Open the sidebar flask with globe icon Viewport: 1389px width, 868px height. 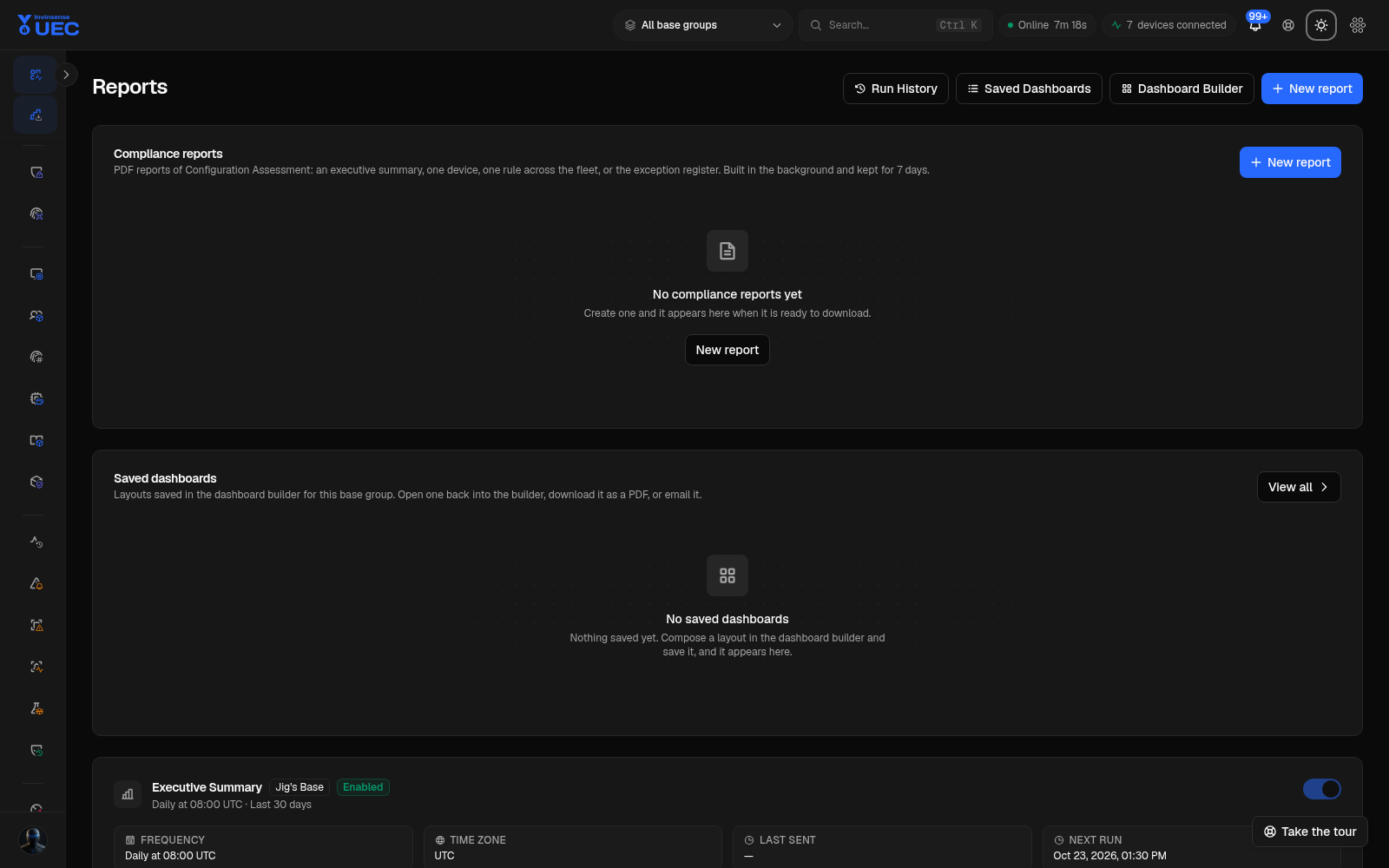pyautogui.click(x=36, y=708)
